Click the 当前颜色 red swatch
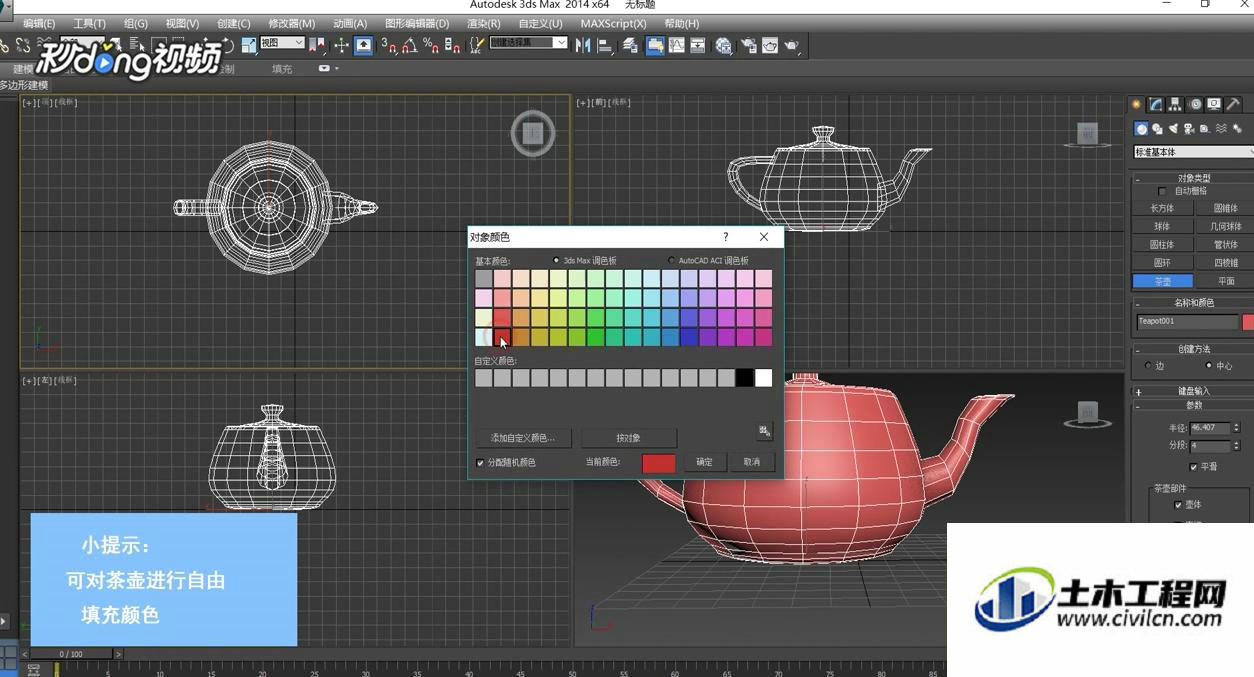This screenshot has width=1254, height=677. tap(659, 463)
